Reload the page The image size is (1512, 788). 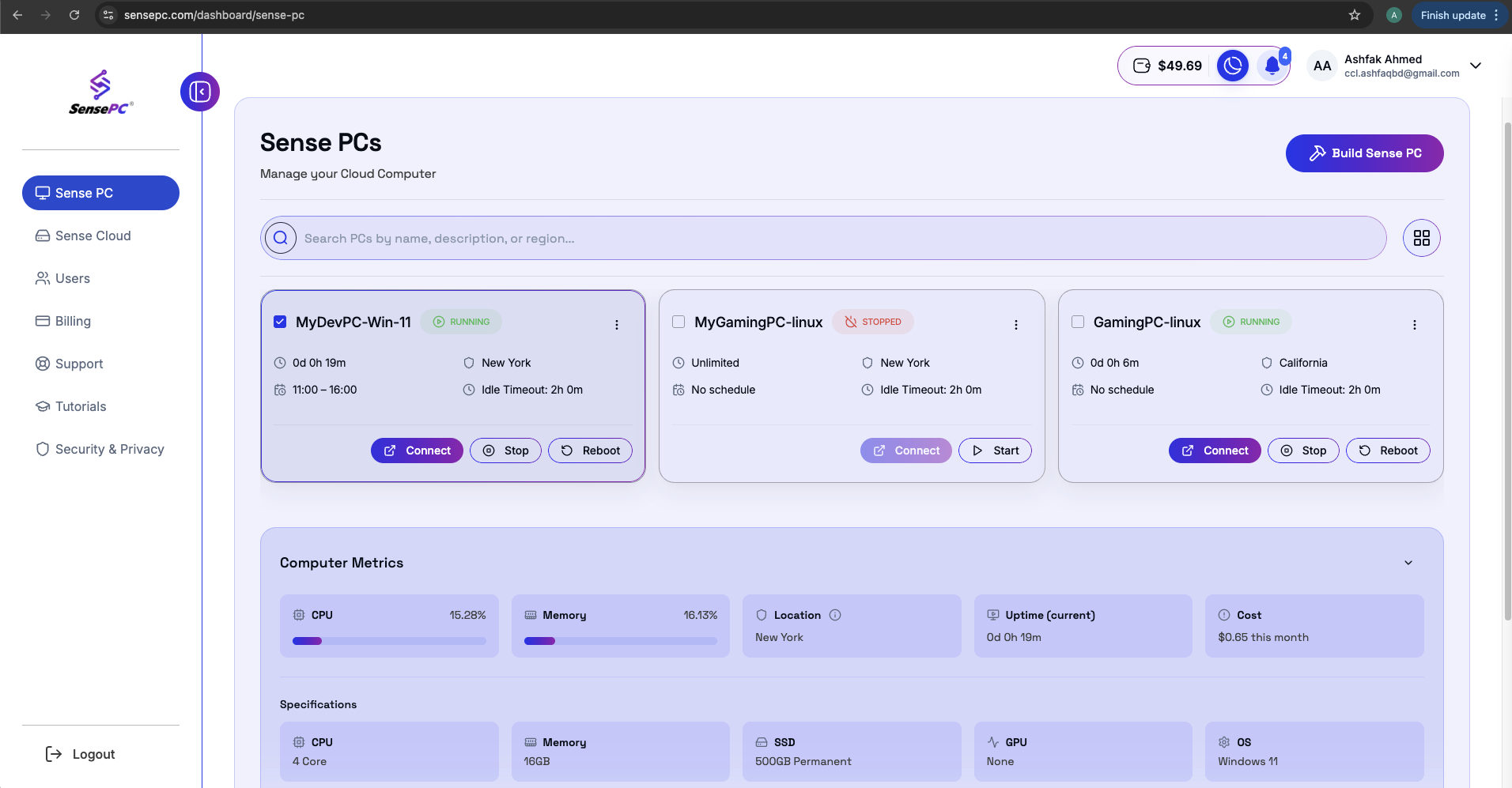pyautogui.click(x=74, y=15)
